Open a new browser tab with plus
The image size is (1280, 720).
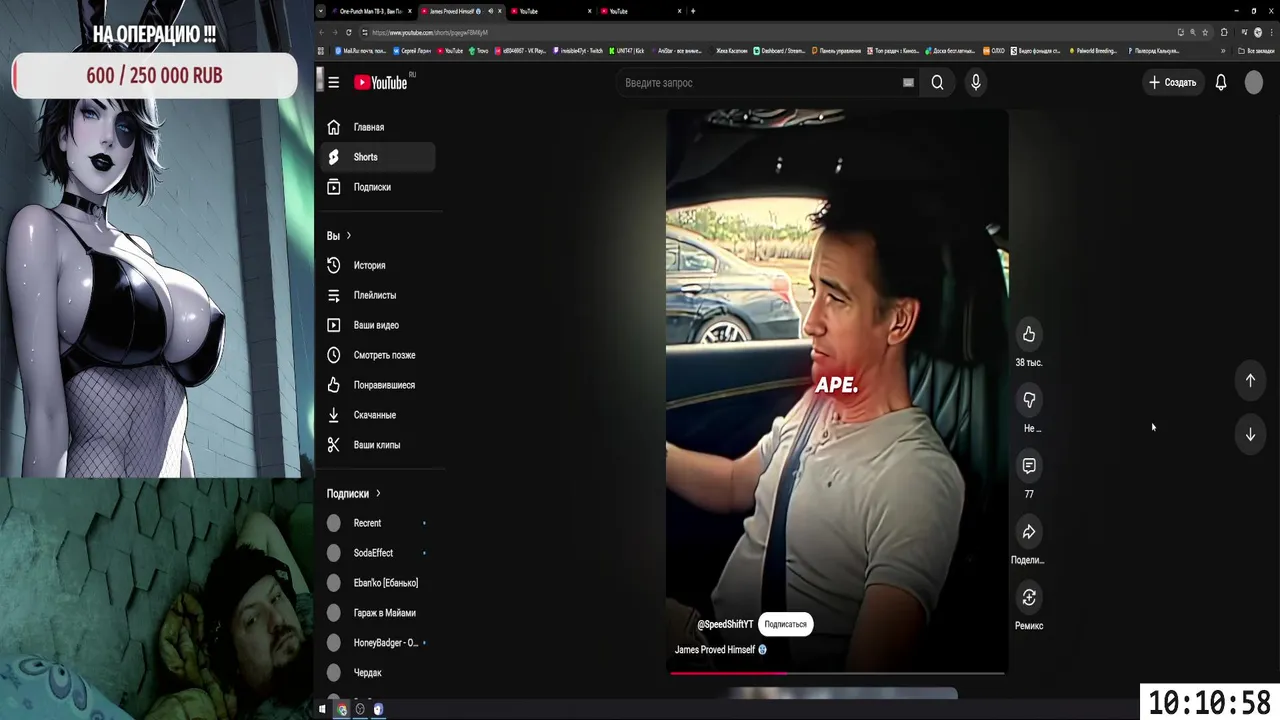pyautogui.click(x=693, y=11)
